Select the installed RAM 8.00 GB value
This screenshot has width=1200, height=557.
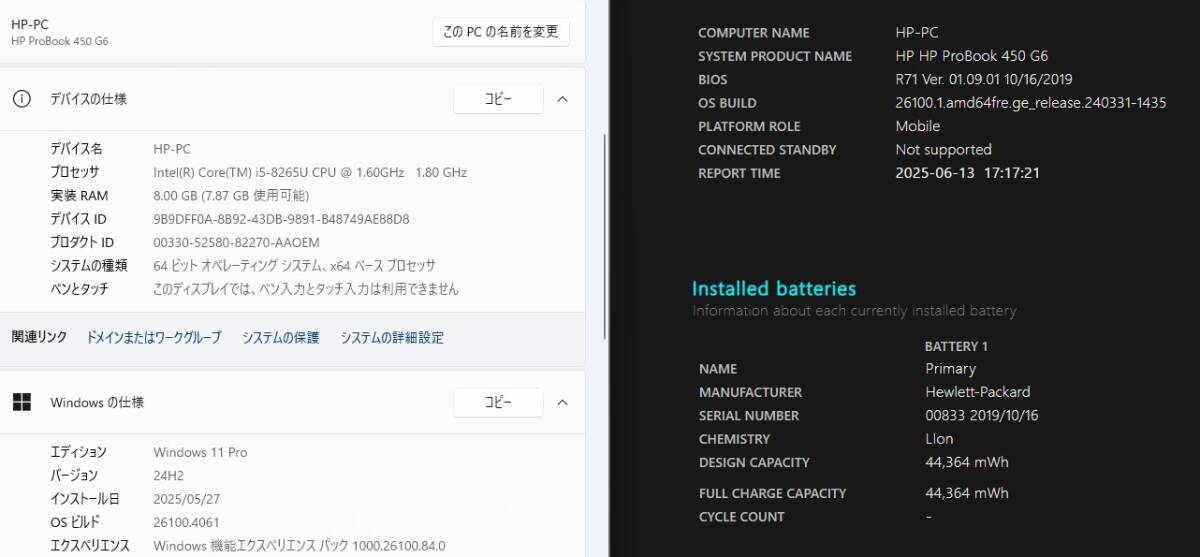[231, 195]
